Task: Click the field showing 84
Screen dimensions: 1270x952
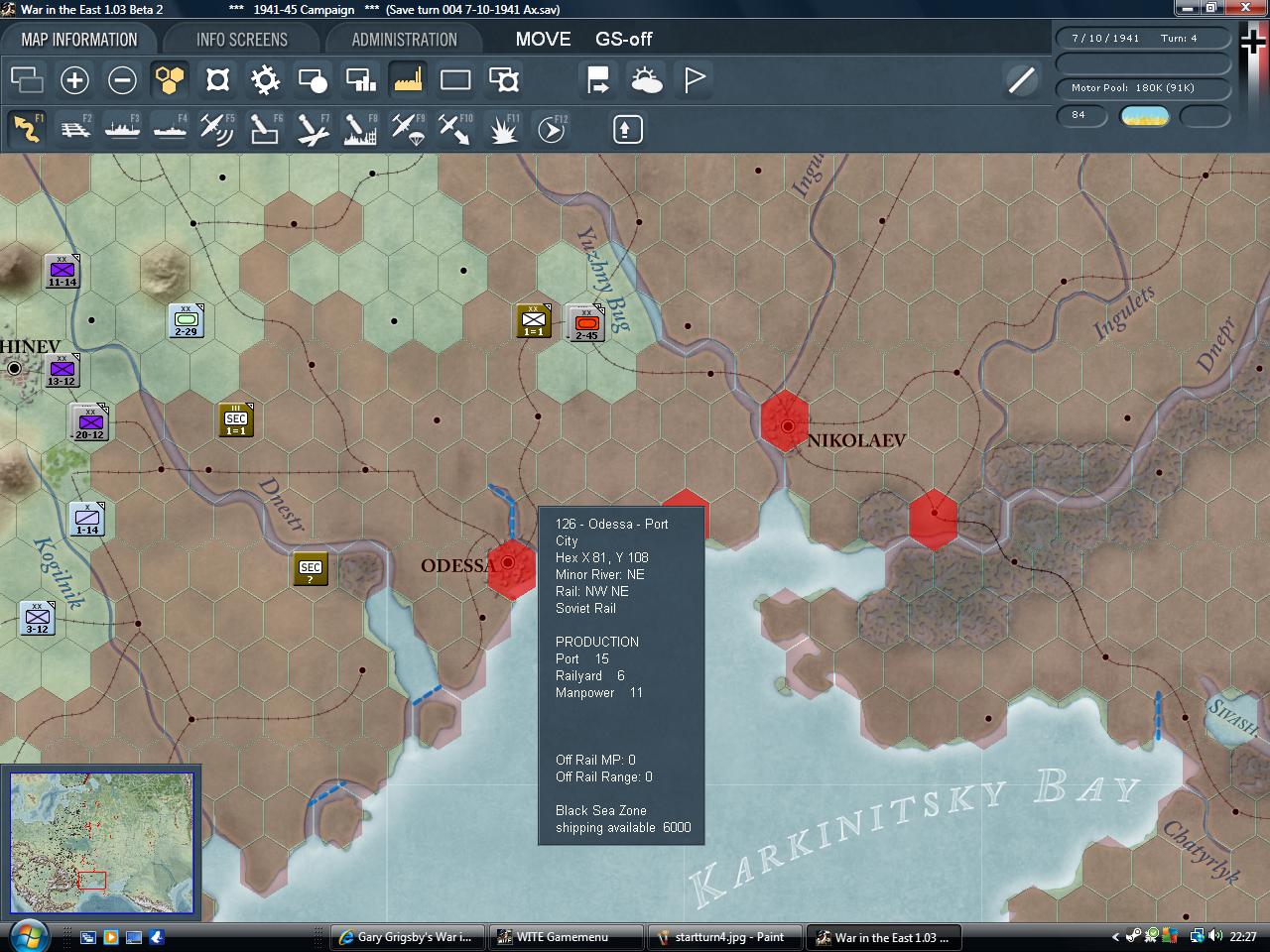Action: [1081, 116]
